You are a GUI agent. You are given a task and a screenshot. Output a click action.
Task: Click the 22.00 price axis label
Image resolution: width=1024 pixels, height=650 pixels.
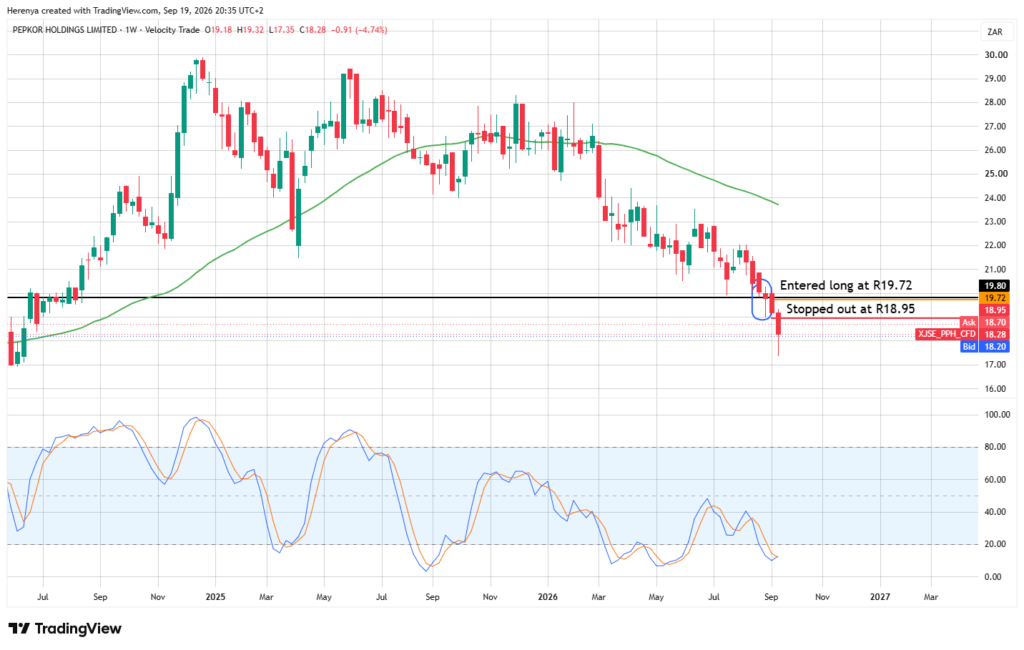(x=995, y=246)
